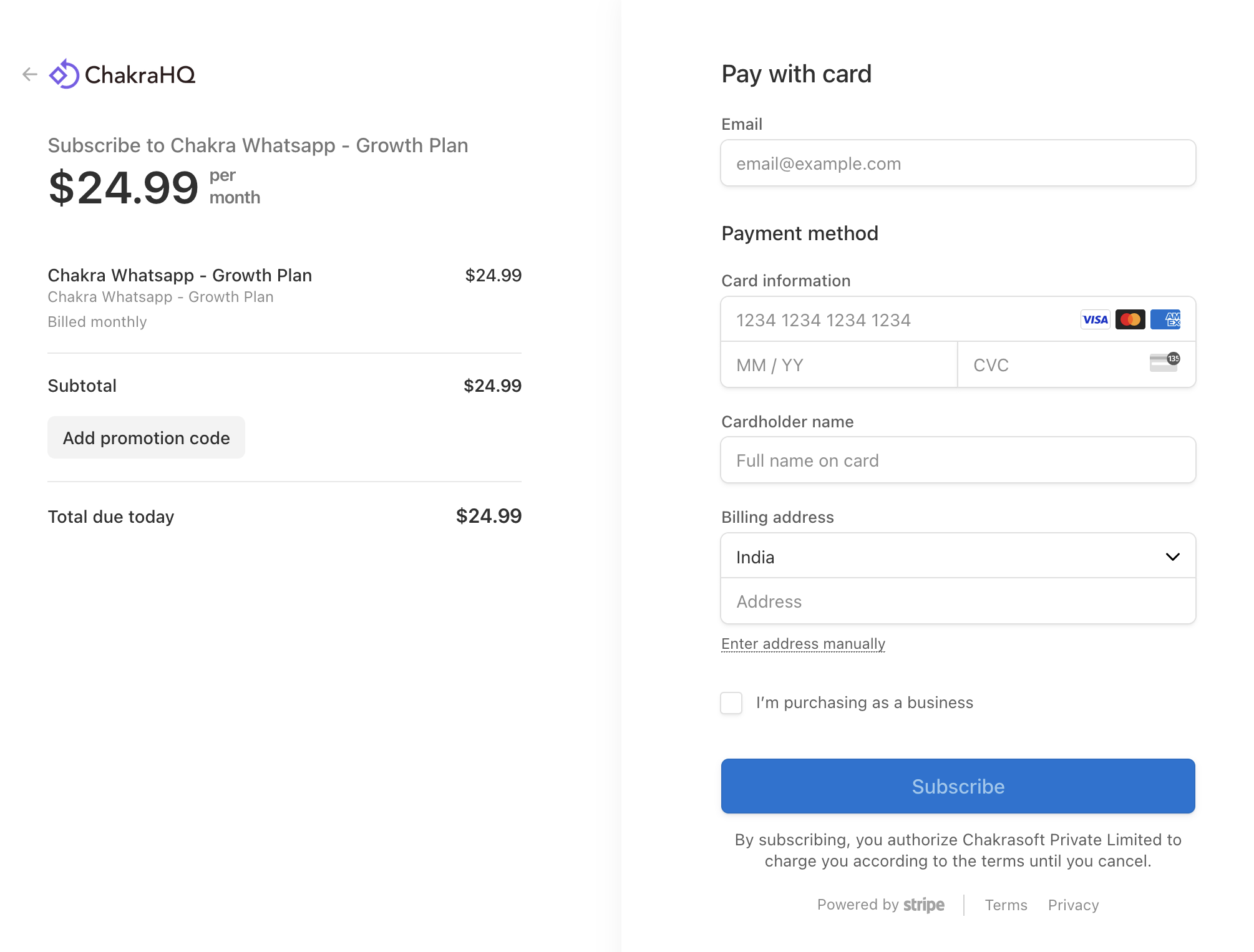This screenshot has width=1254, height=952.
Task: Focus the MM / YY expiry field
Action: tap(839, 365)
